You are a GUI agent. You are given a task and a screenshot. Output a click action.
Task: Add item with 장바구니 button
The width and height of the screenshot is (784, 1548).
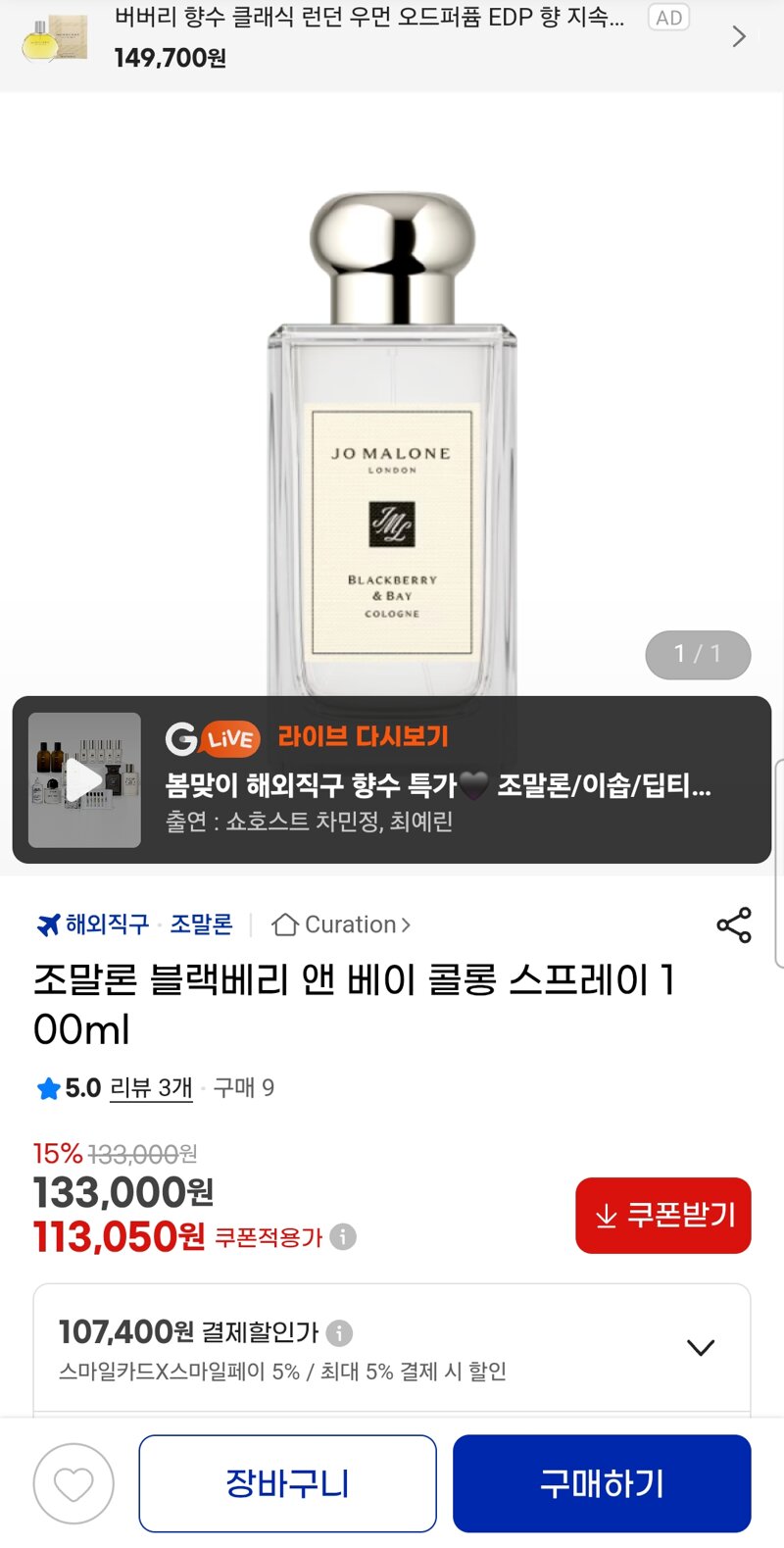[287, 1484]
